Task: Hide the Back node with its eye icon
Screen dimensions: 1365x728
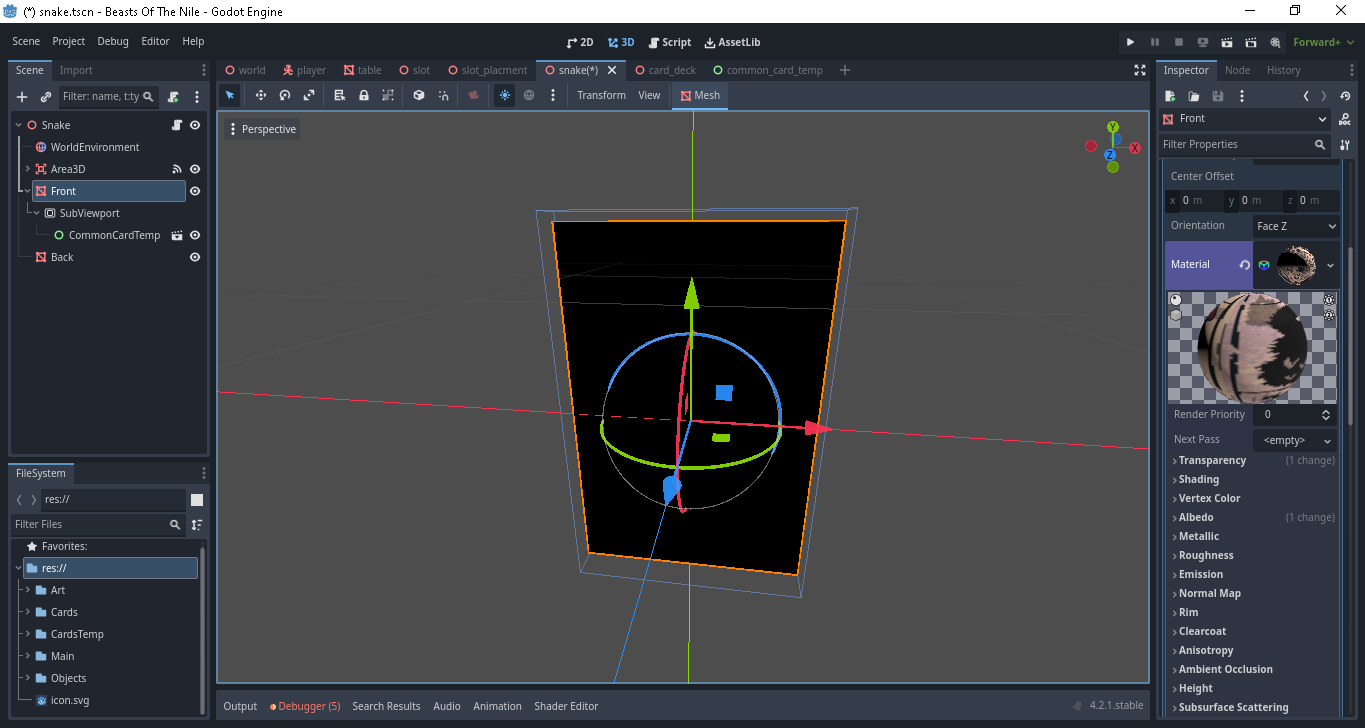Action: pos(195,257)
